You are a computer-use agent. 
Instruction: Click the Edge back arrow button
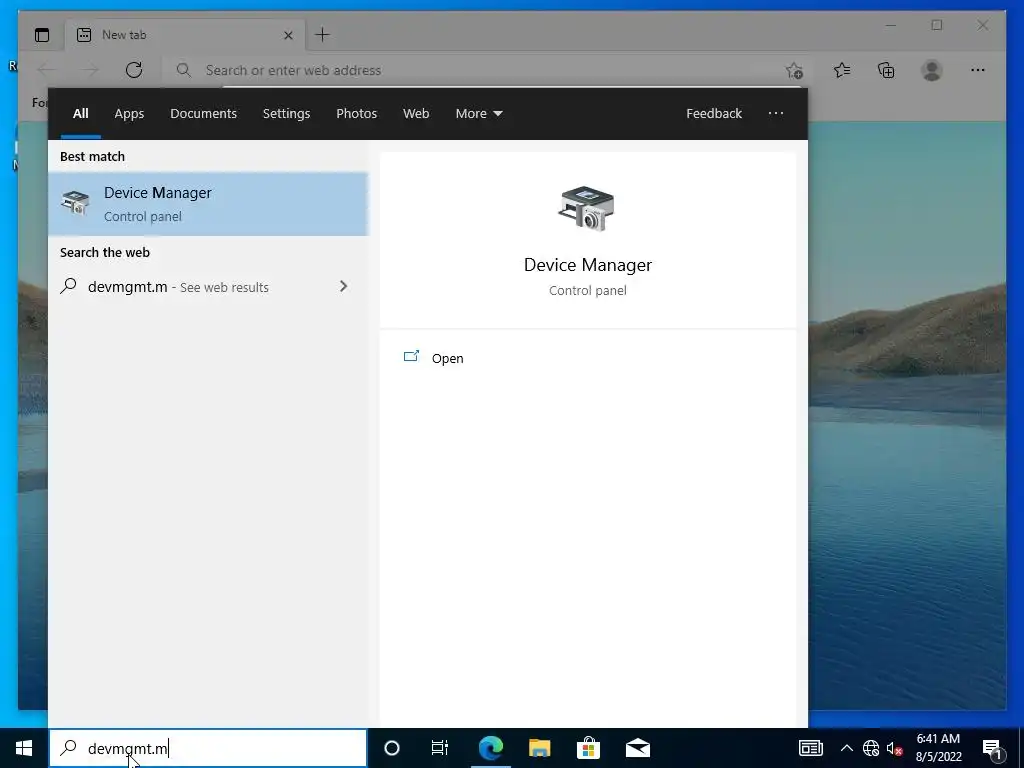[x=46, y=70]
